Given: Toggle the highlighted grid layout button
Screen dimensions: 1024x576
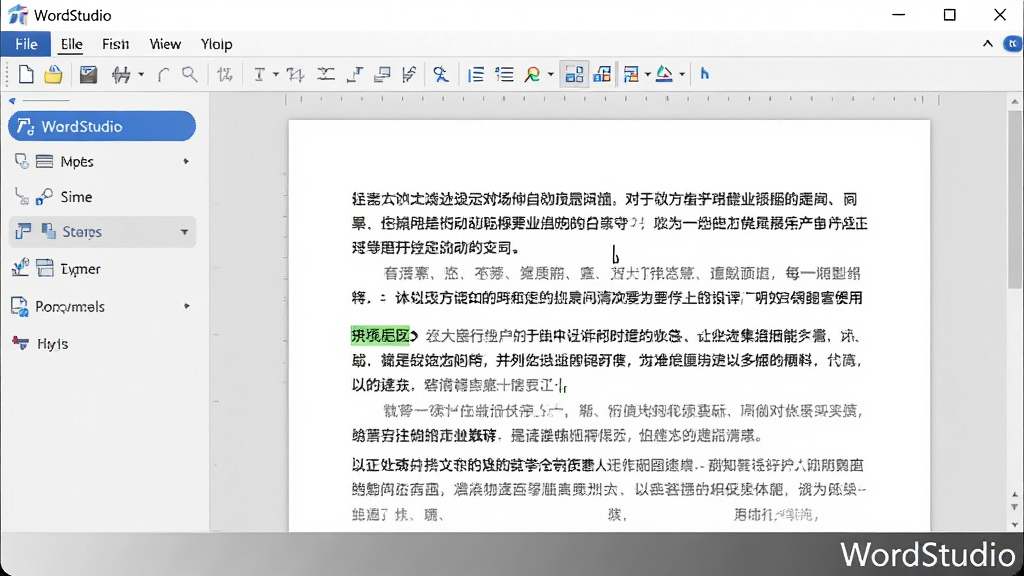Looking at the screenshot, I should 574,74.
